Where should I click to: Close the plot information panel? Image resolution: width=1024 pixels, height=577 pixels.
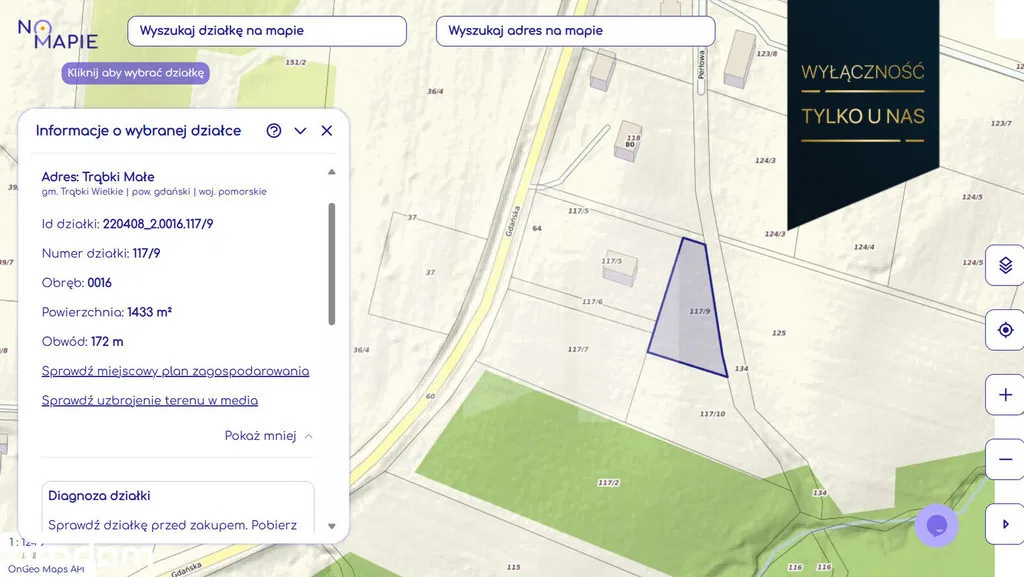[326, 131]
